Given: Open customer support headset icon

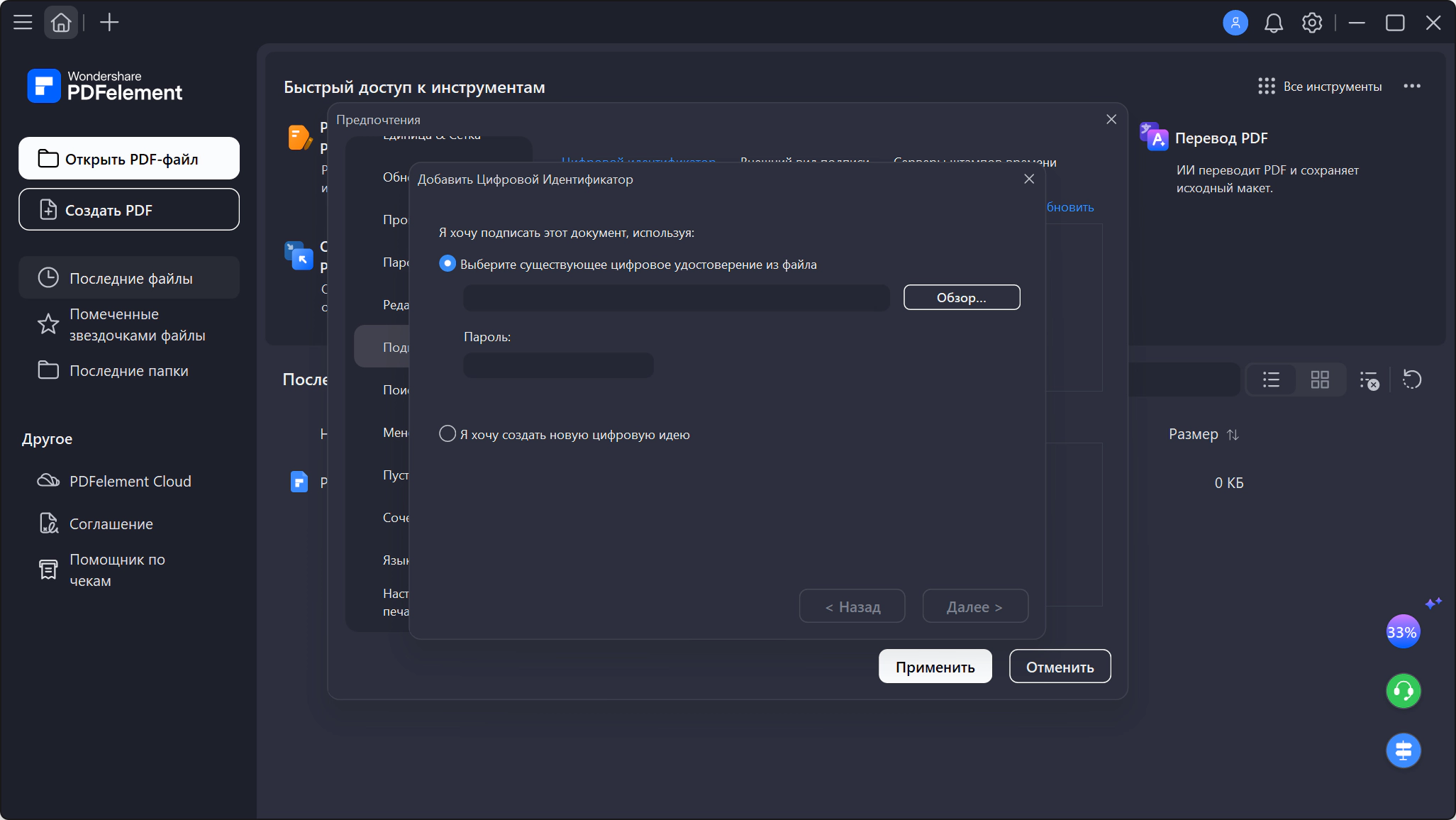Looking at the screenshot, I should pyautogui.click(x=1404, y=690).
